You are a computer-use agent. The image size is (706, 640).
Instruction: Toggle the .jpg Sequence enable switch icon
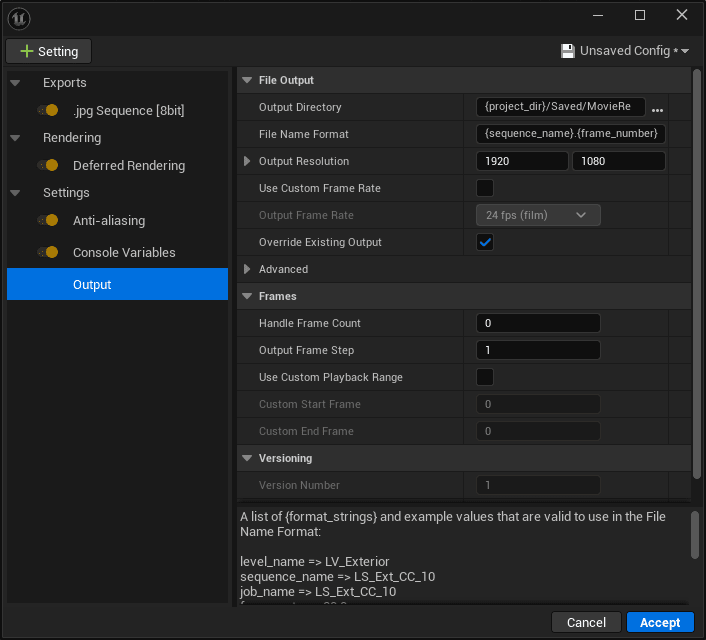[48, 111]
